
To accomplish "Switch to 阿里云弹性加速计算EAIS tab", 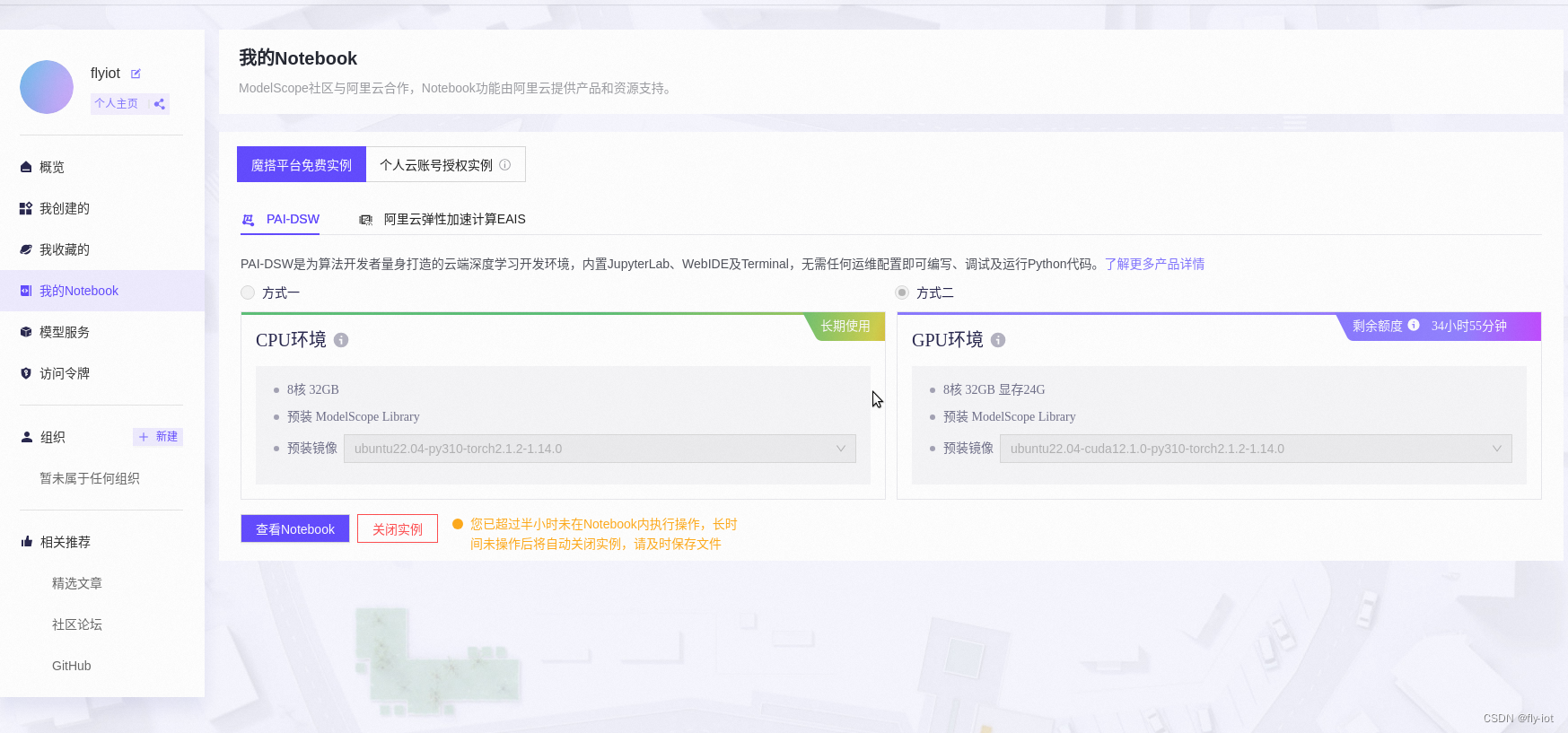I will tap(455, 219).
